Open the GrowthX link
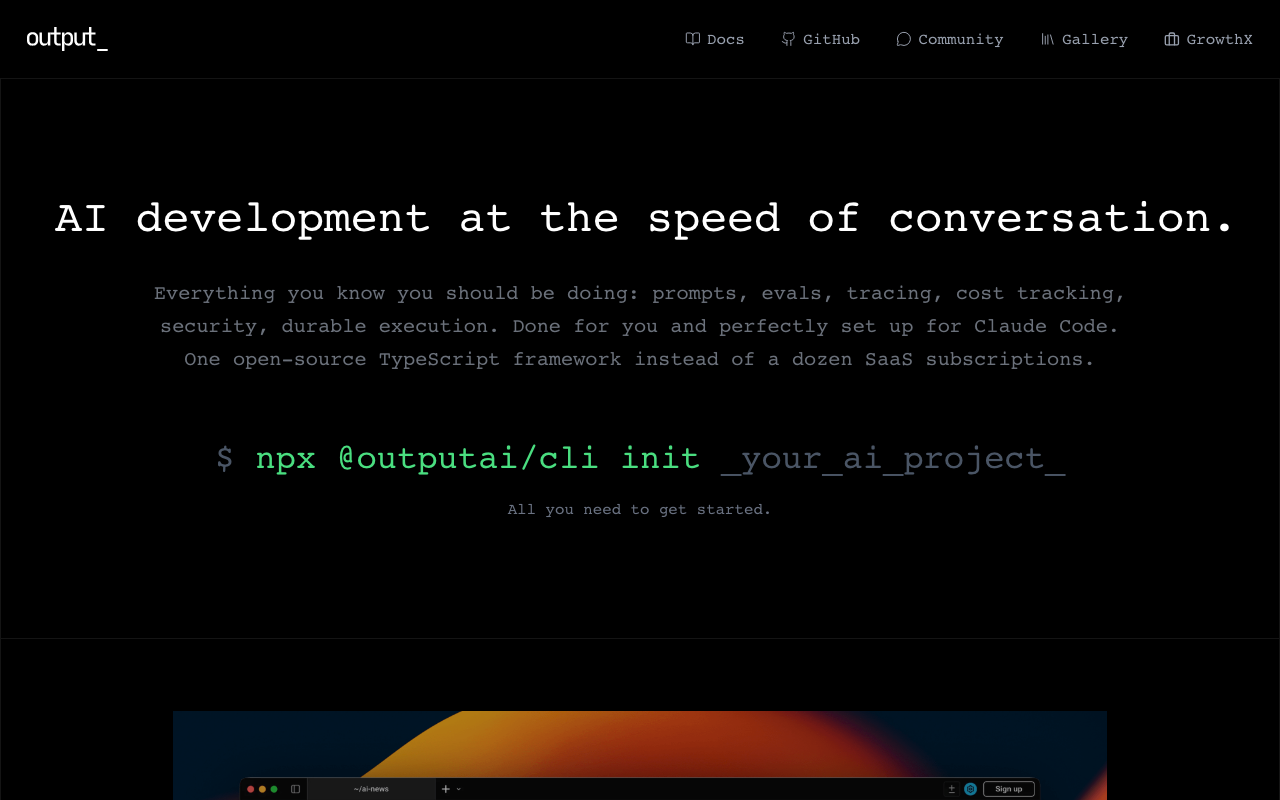1280x800 pixels. click(x=1208, y=39)
